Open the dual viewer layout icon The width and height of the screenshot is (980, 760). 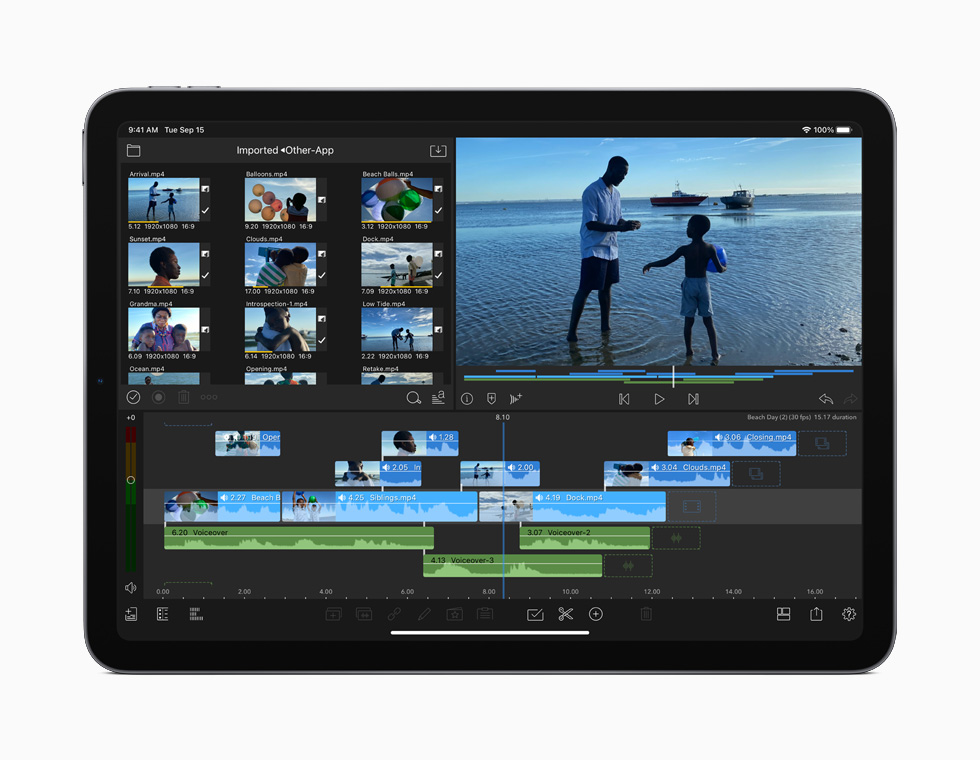tap(782, 614)
